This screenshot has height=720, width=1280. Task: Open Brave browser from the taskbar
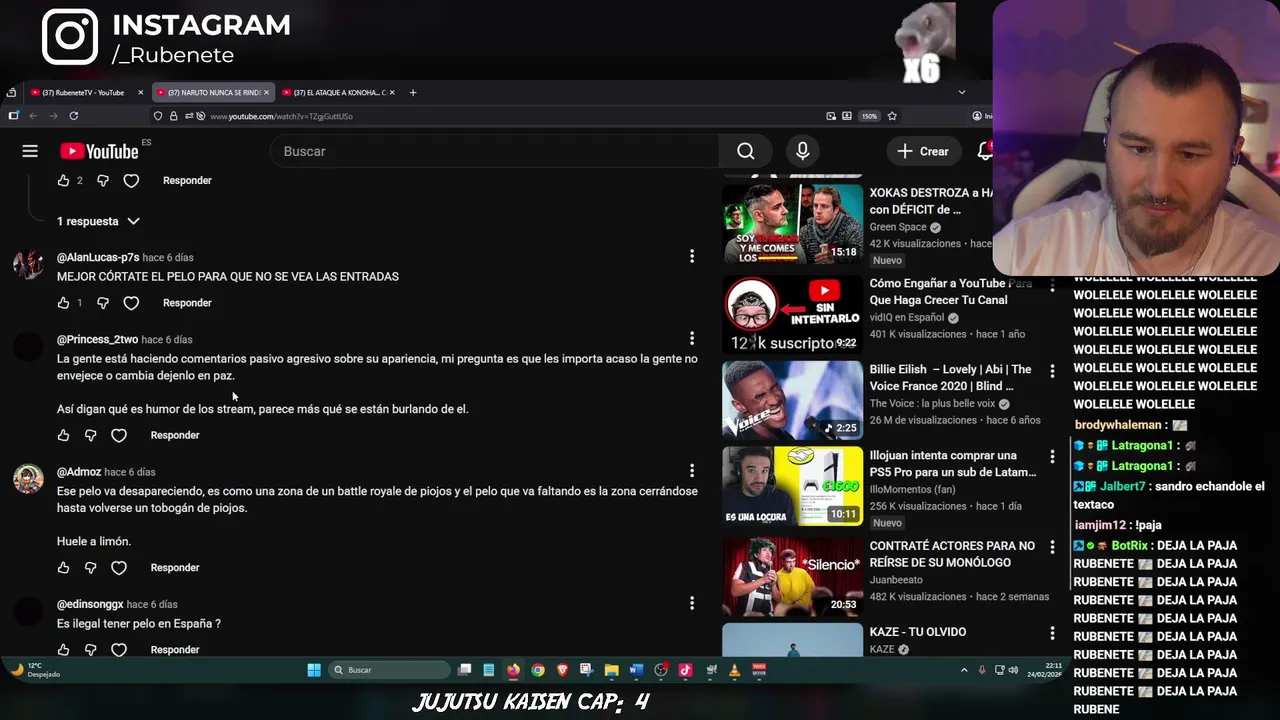click(562, 670)
